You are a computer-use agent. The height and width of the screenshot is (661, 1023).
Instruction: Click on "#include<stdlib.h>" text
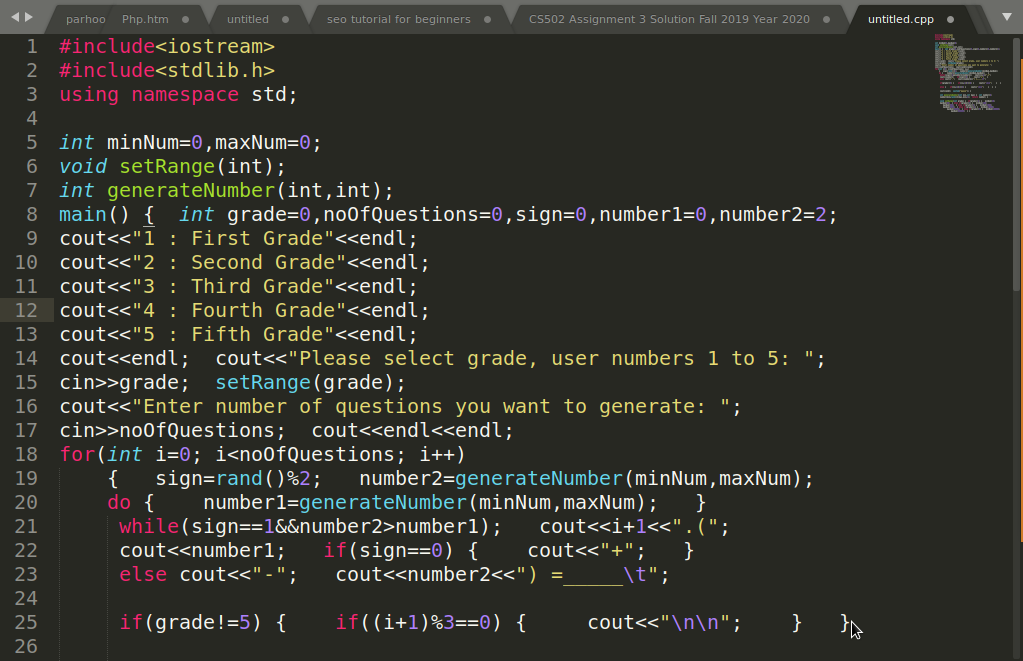(x=167, y=70)
